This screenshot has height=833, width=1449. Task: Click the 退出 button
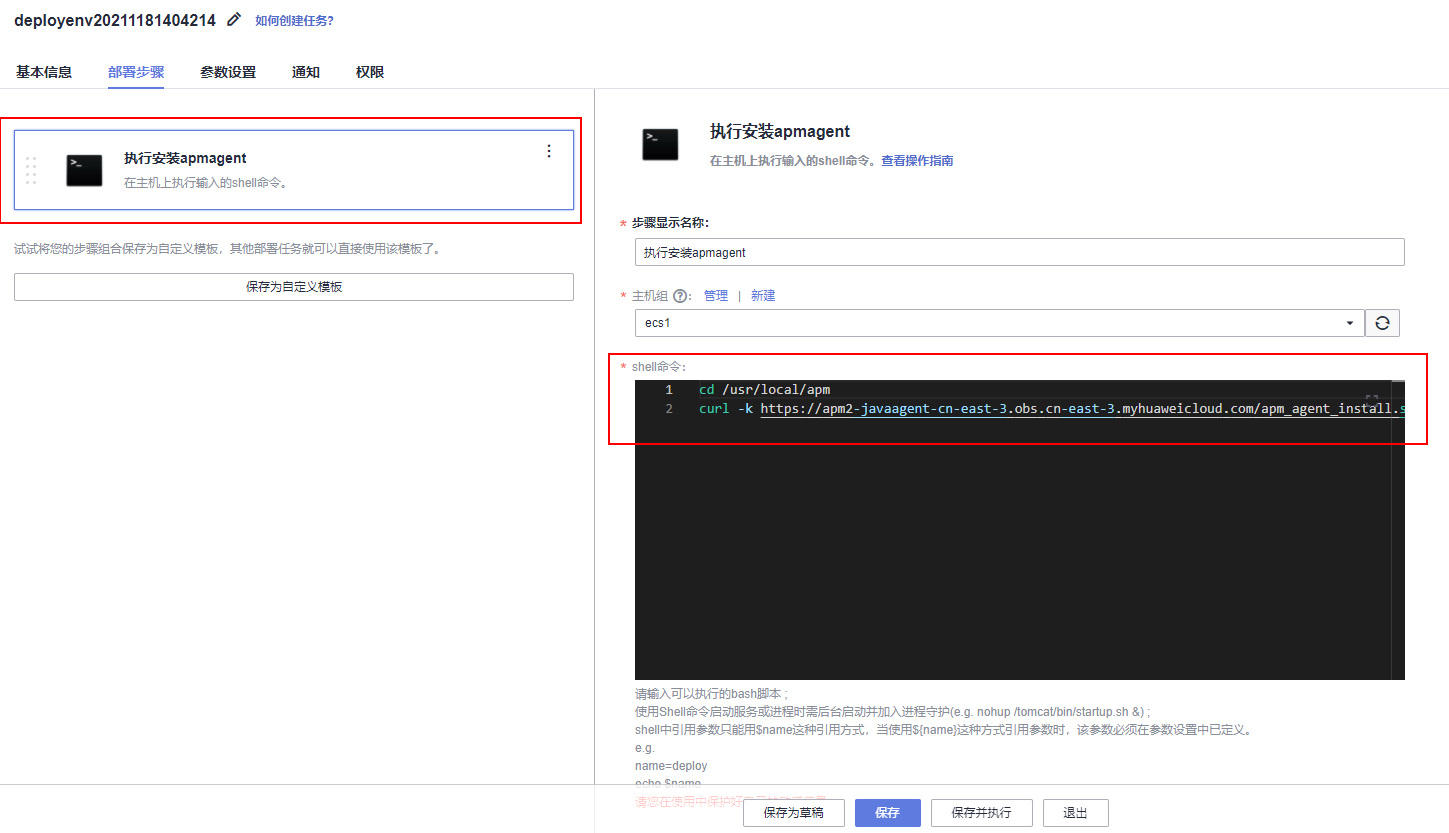[x=1076, y=813]
